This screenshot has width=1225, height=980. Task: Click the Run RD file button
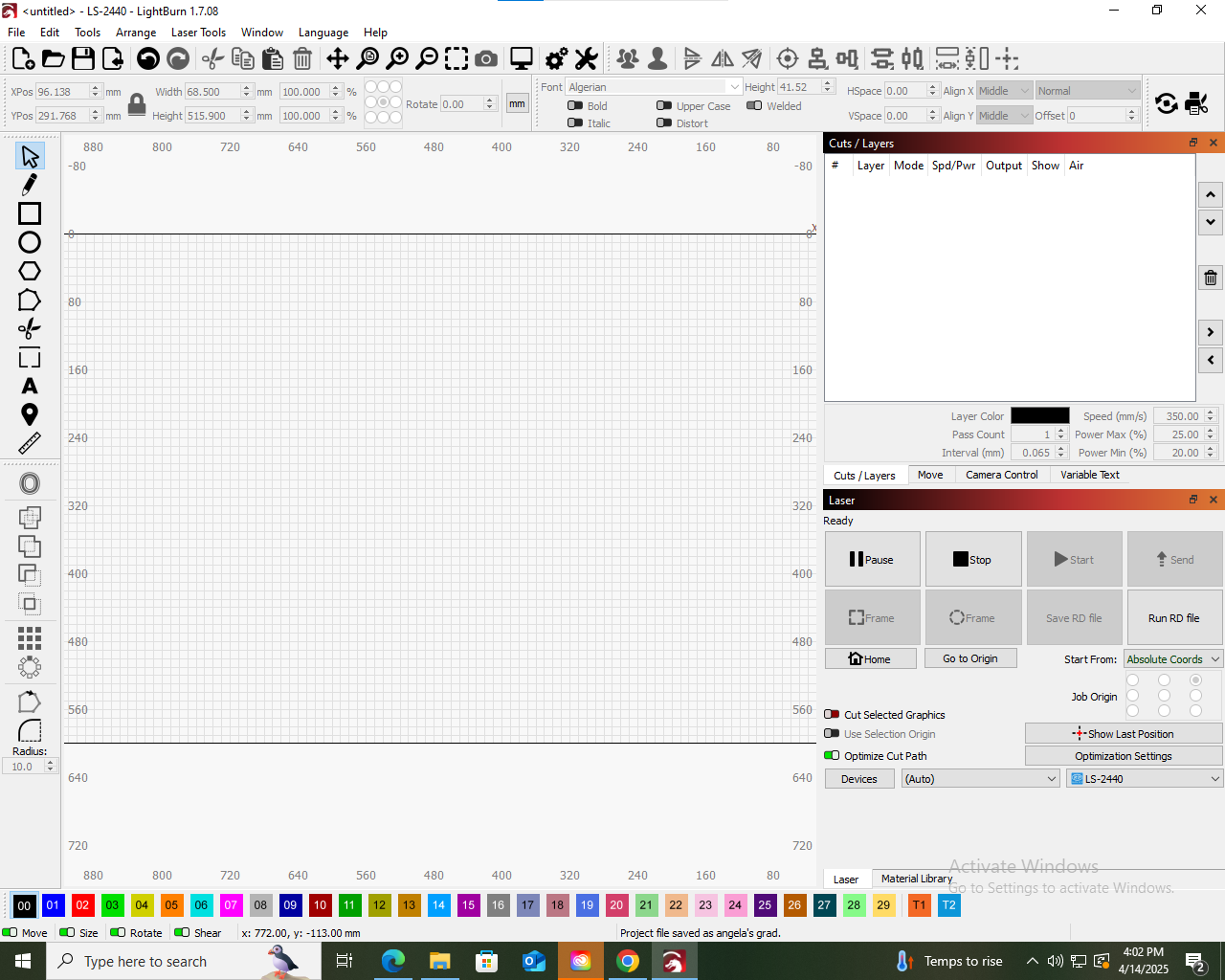[1174, 617]
